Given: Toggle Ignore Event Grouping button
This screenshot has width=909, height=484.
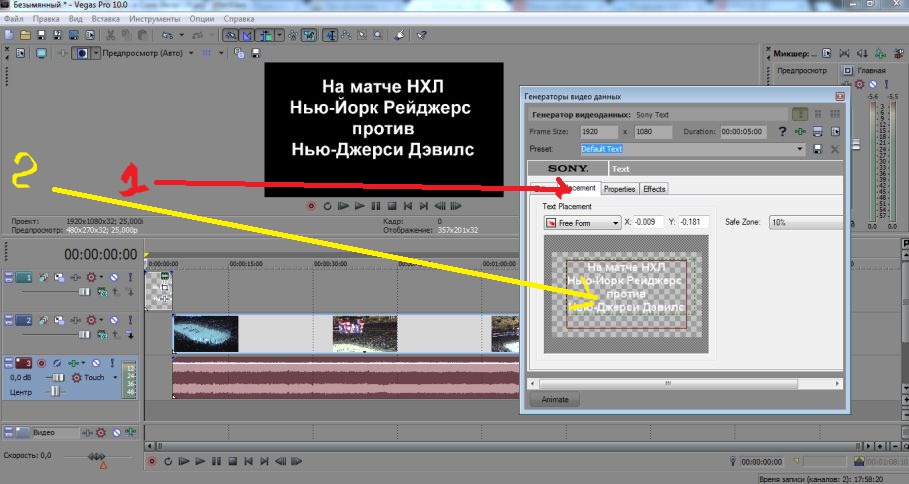Looking at the screenshot, I should tap(309, 35).
